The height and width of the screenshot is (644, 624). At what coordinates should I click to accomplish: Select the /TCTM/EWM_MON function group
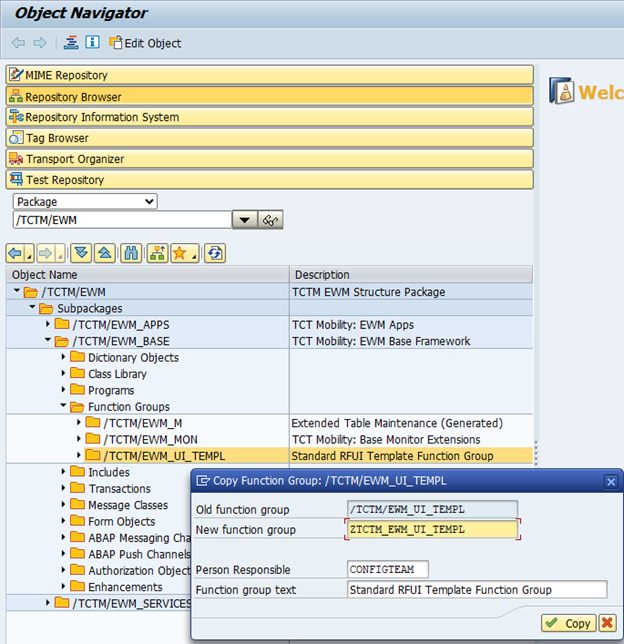point(150,440)
